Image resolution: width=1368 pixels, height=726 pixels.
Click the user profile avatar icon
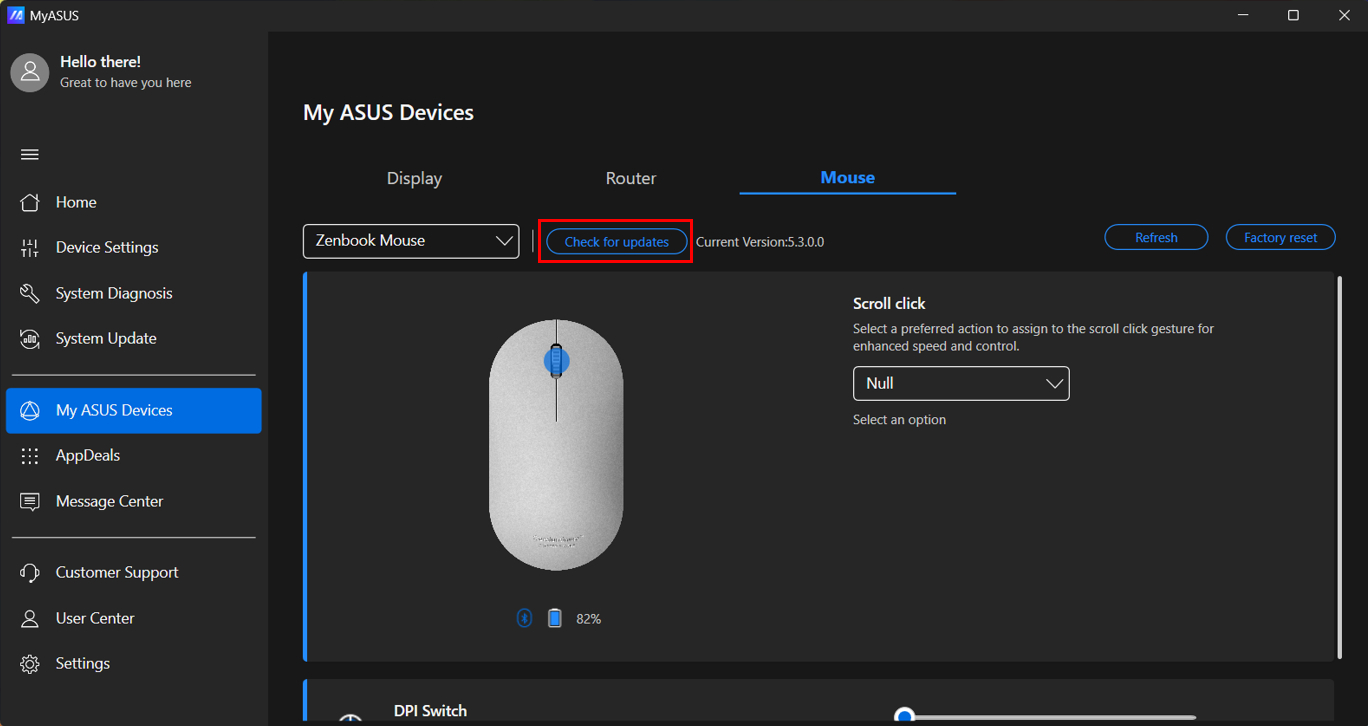[30, 73]
